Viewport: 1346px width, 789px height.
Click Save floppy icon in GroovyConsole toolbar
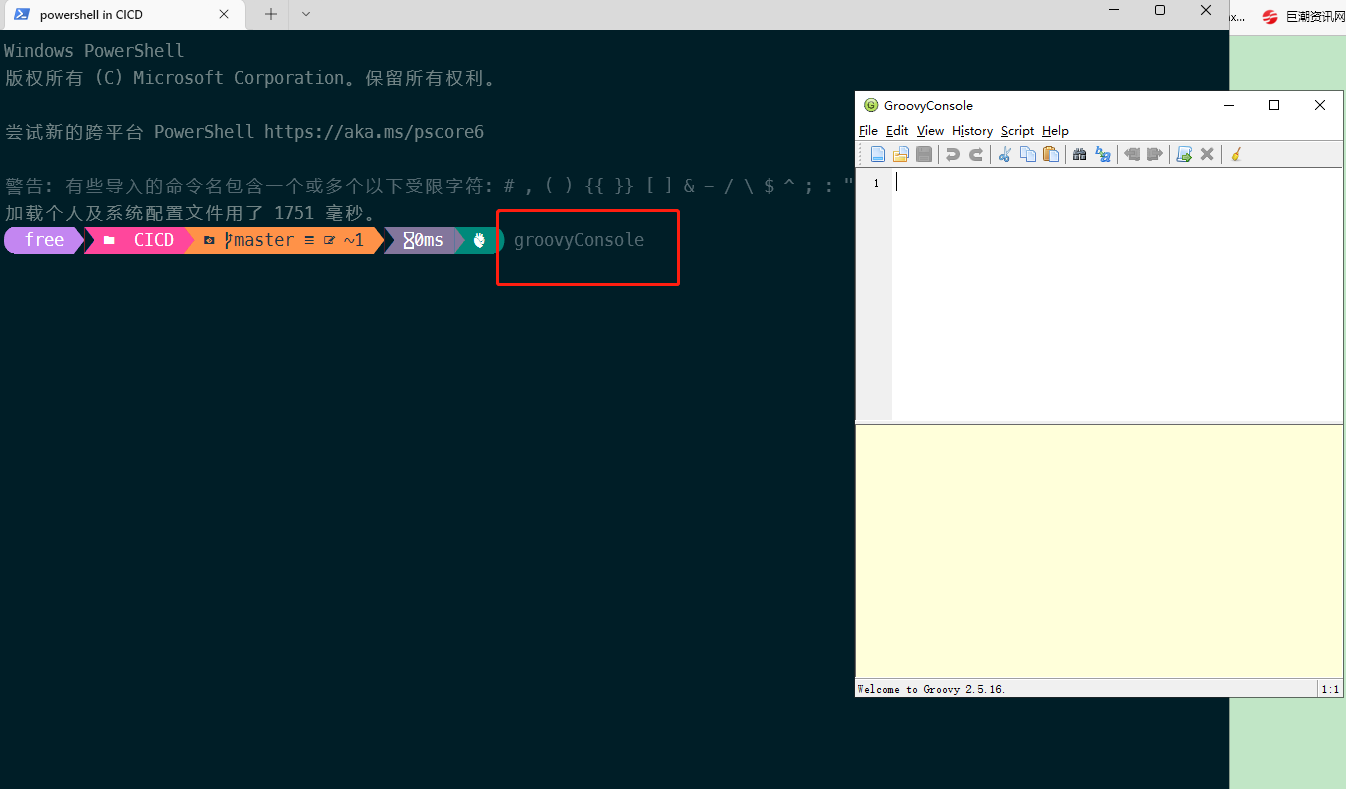click(924, 154)
